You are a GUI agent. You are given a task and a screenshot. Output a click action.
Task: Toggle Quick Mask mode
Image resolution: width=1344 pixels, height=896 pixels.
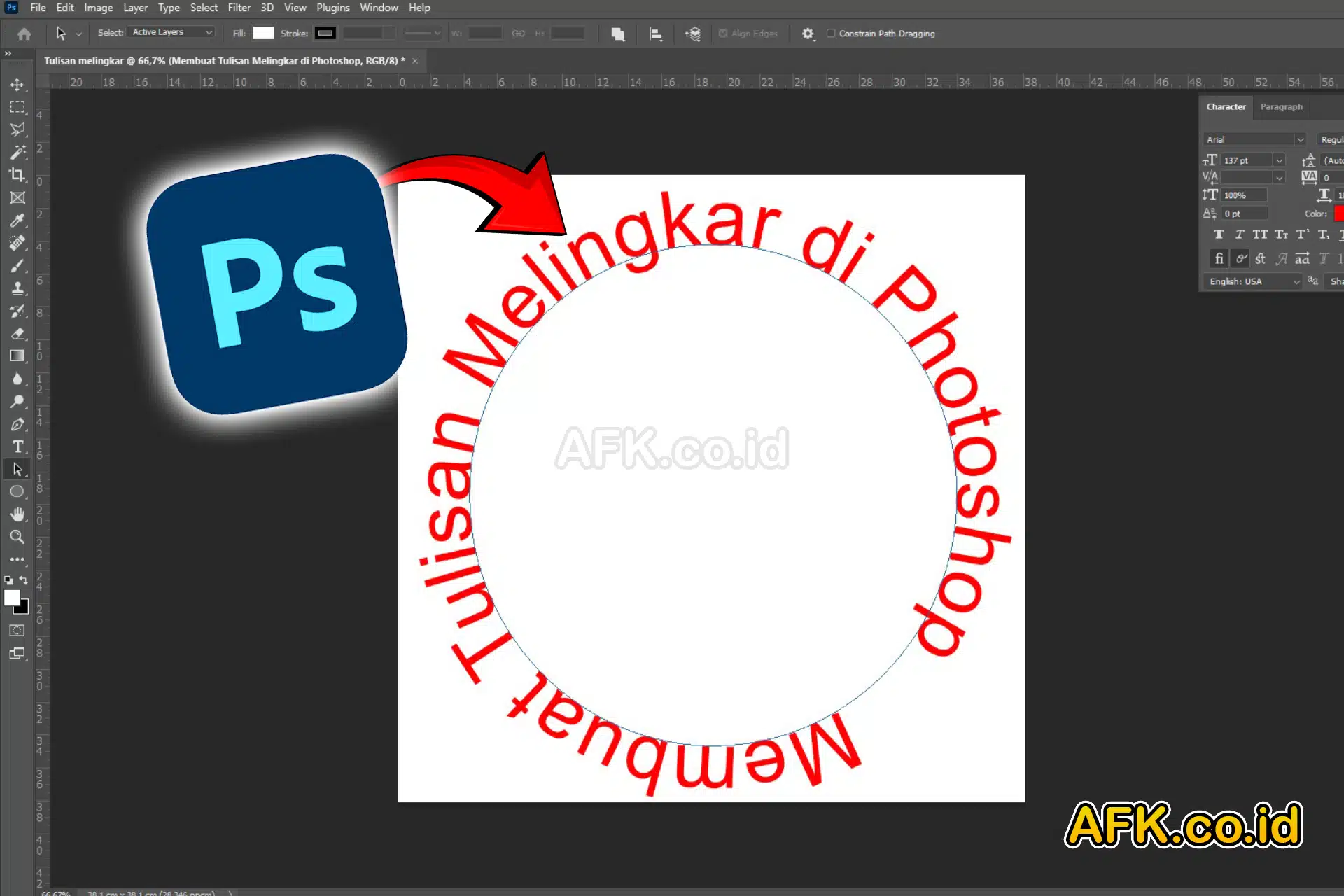(x=17, y=630)
